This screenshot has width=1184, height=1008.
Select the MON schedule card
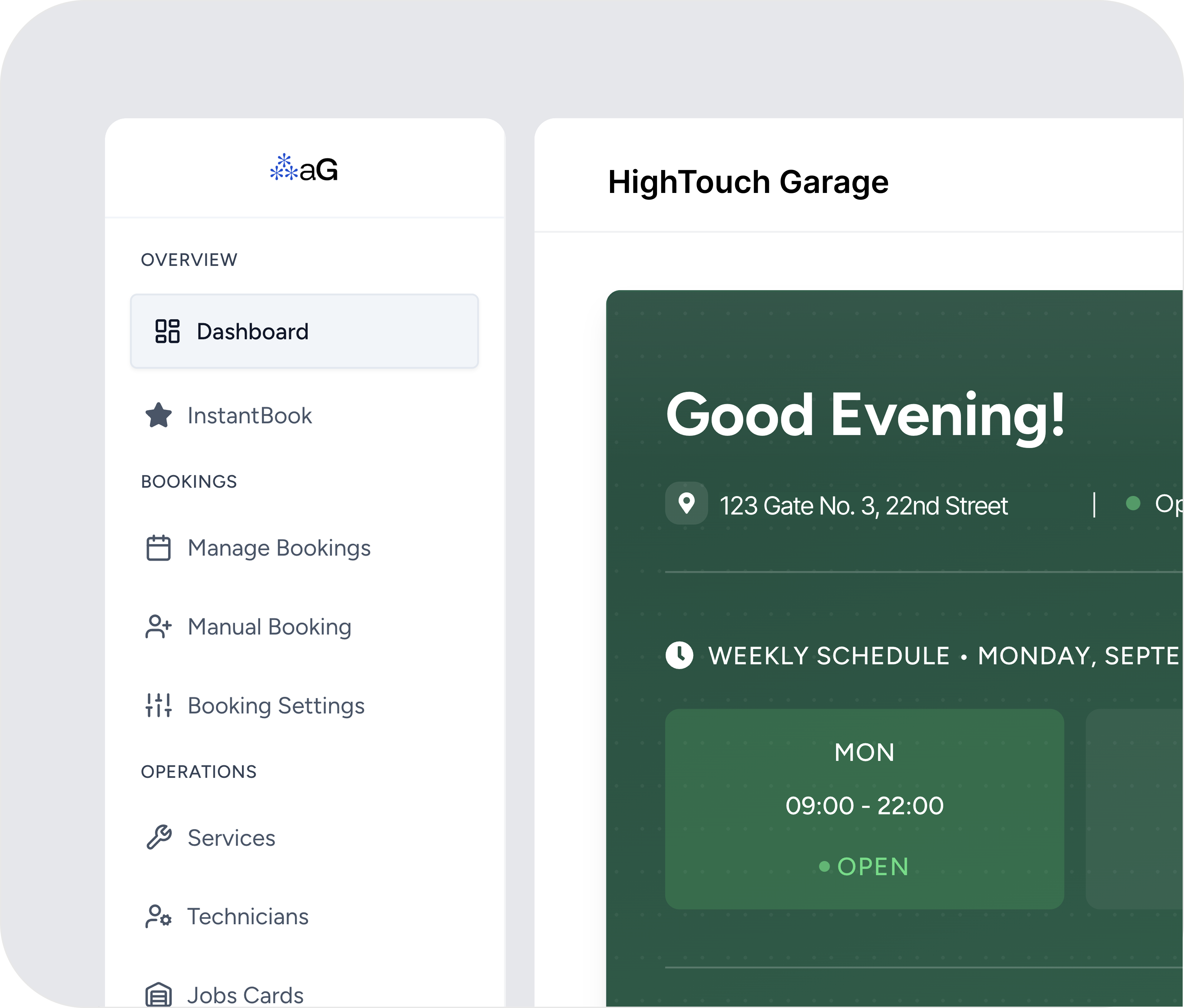coord(865,809)
